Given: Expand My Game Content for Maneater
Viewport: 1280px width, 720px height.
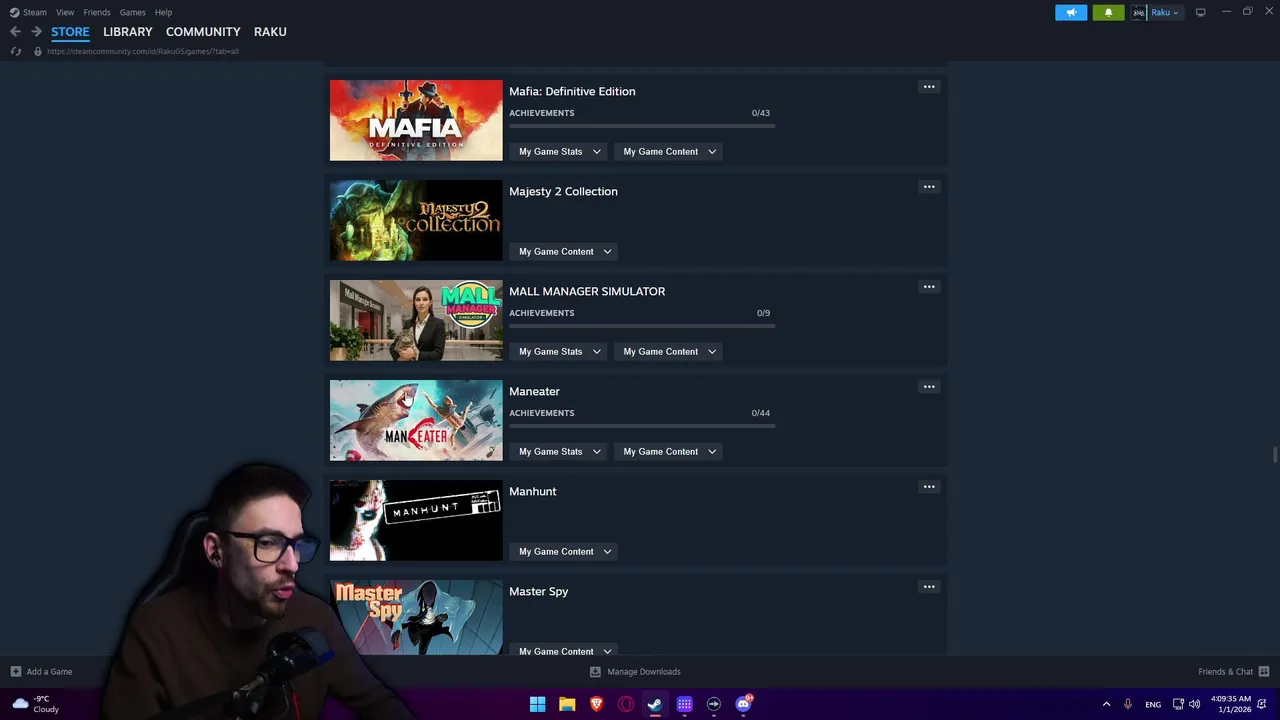Looking at the screenshot, I should (669, 452).
